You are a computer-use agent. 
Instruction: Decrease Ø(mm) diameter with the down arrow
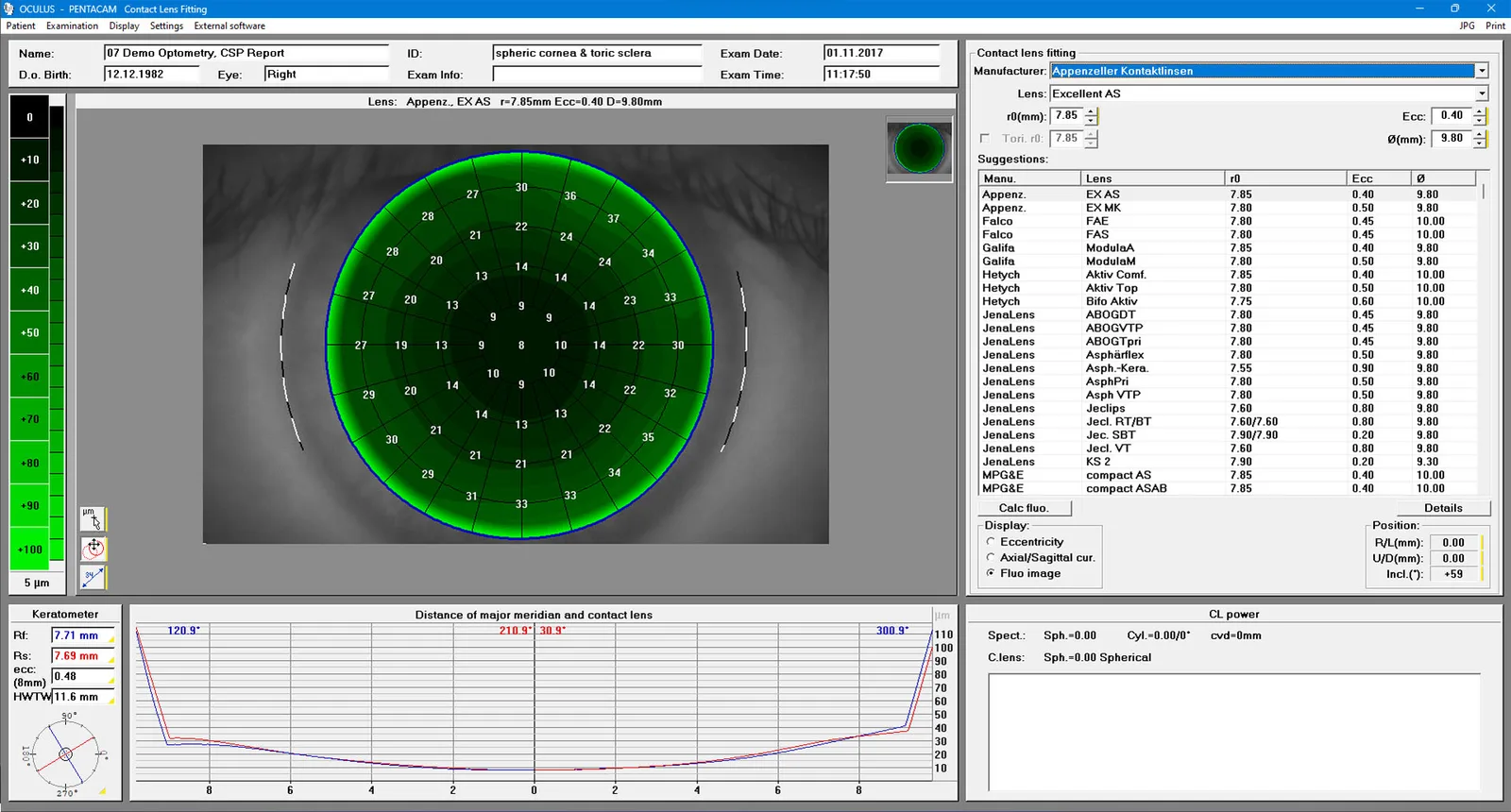click(1480, 143)
